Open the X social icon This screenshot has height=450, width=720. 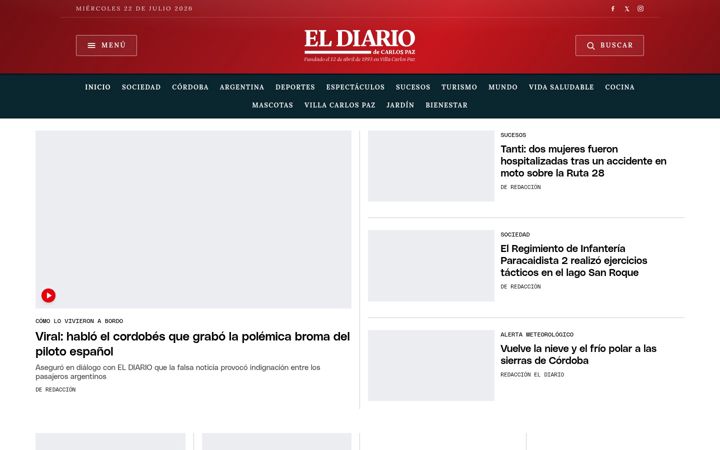click(627, 9)
